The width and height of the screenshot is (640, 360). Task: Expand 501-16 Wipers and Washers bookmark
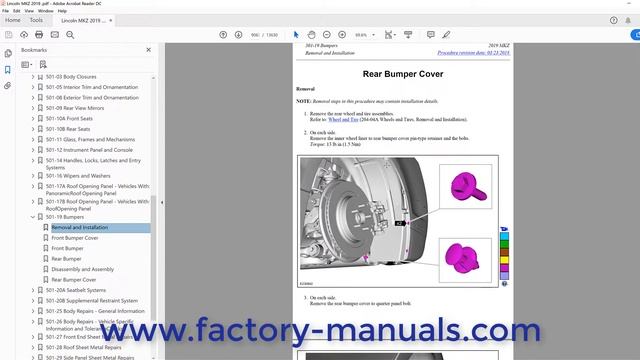click(33, 176)
